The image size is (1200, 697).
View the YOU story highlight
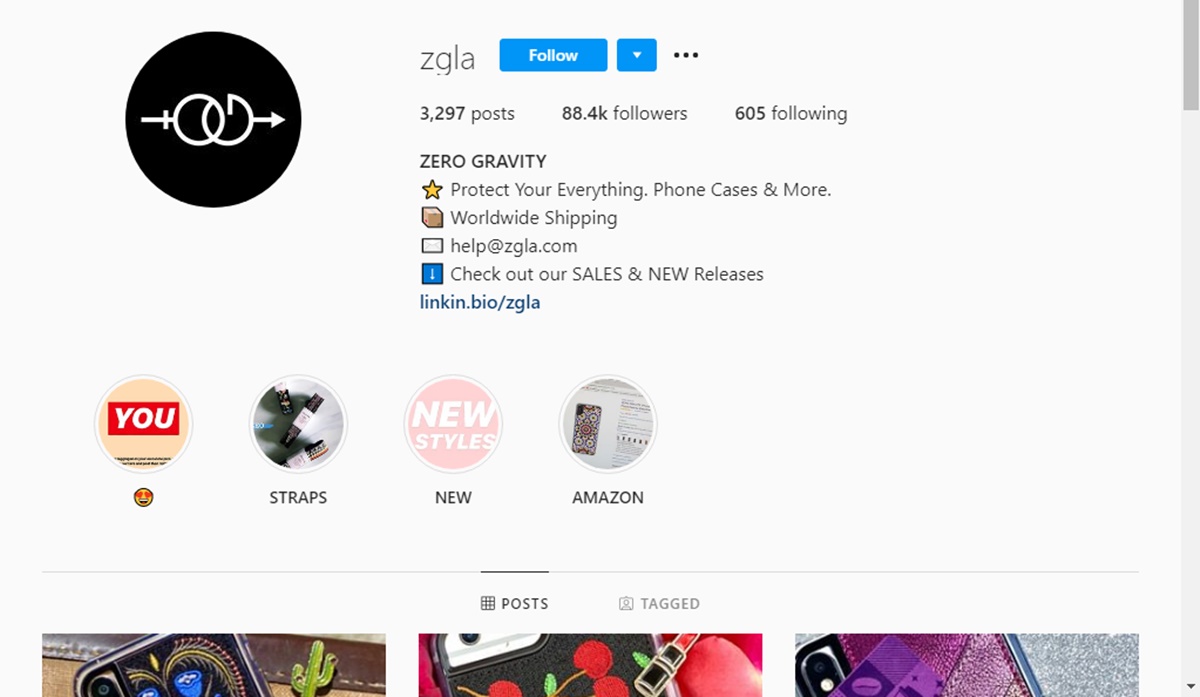click(143, 424)
